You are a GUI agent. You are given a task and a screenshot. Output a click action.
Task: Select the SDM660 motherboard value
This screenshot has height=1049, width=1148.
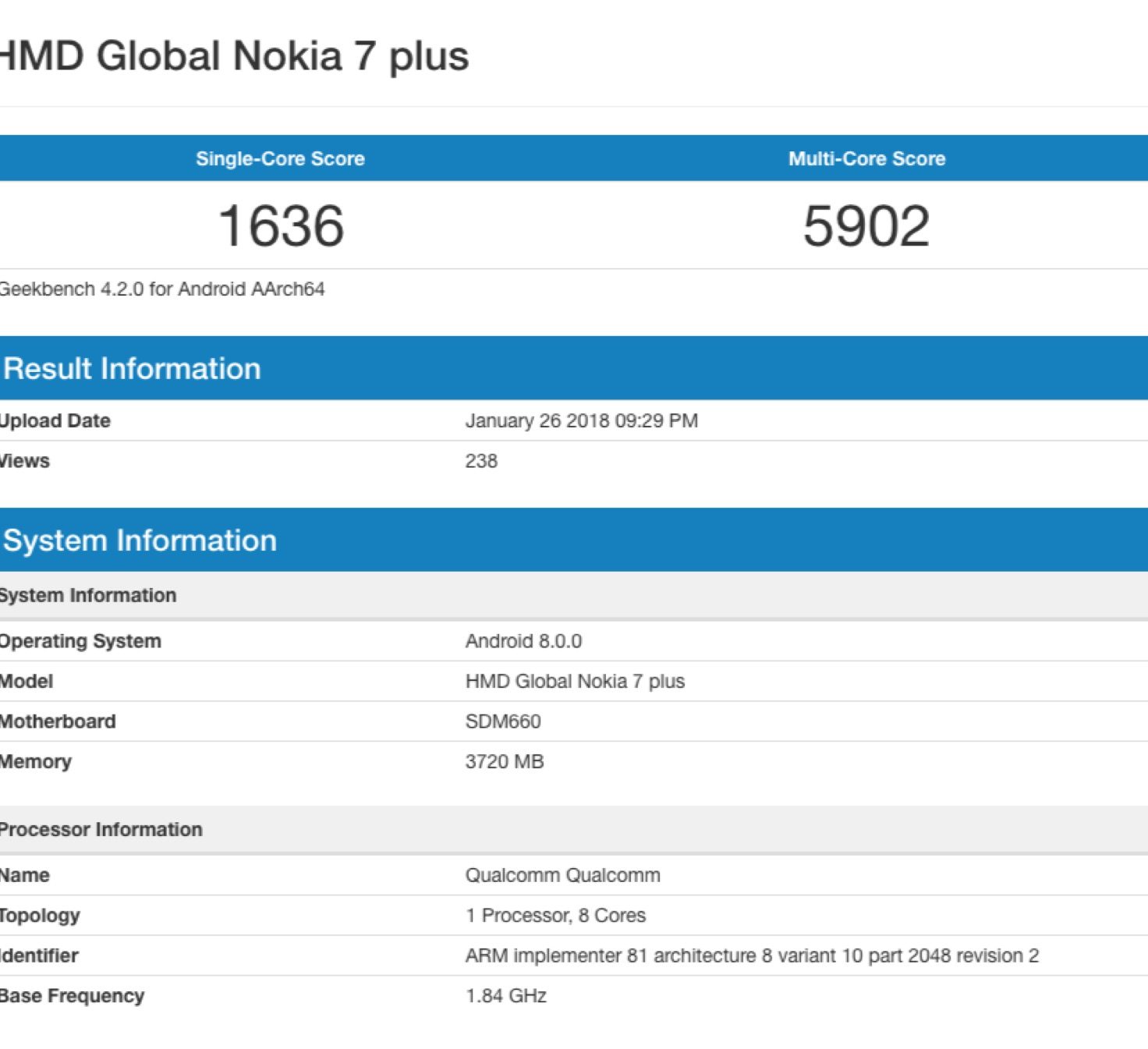(x=503, y=721)
